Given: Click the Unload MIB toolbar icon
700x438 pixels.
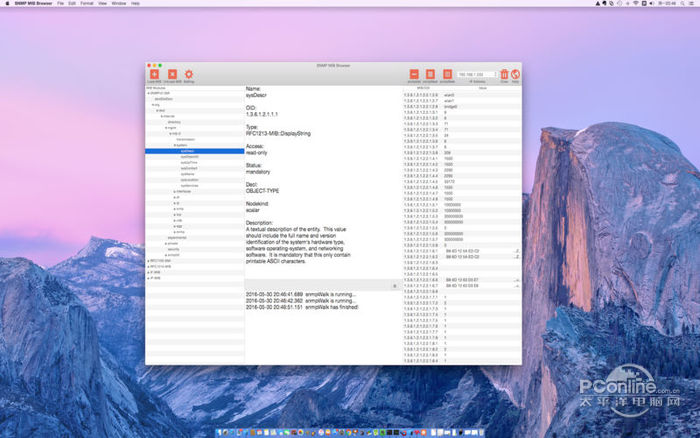Looking at the screenshot, I should (x=172, y=74).
